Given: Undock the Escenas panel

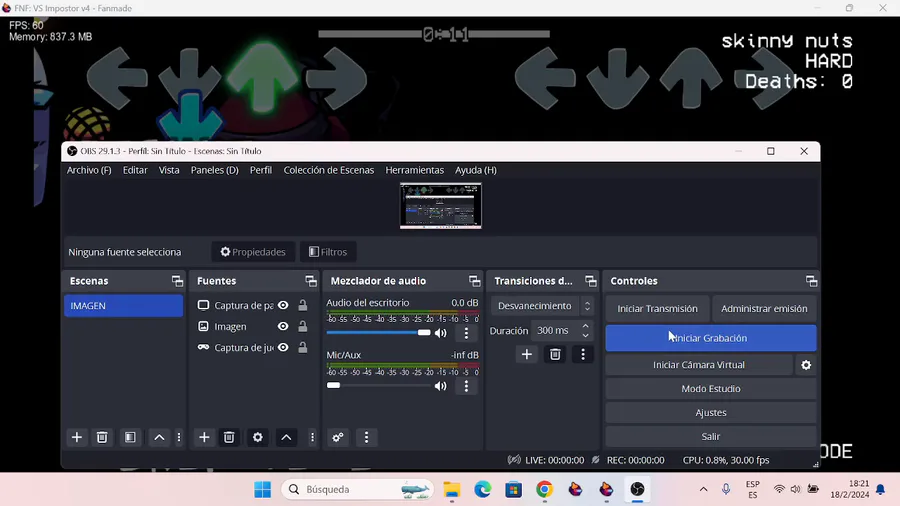Looking at the screenshot, I should pos(177,281).
